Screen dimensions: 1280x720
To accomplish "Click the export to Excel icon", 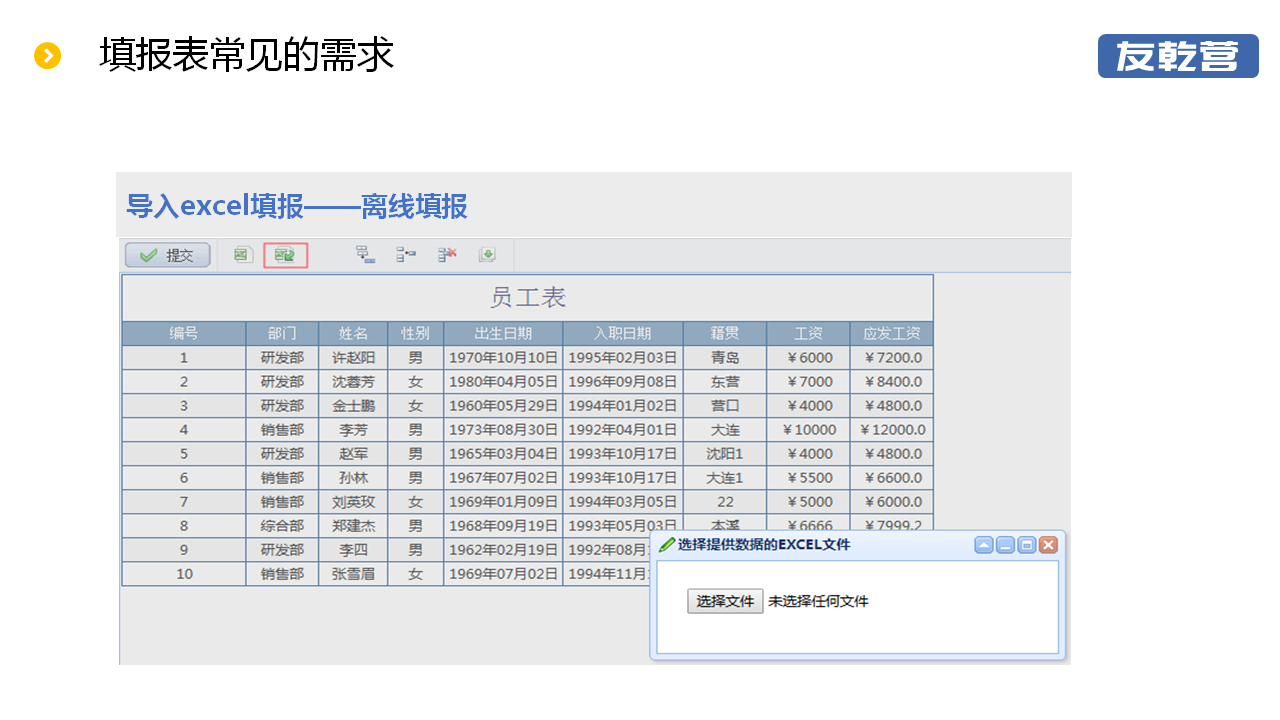I will click(x=241, y=255).
